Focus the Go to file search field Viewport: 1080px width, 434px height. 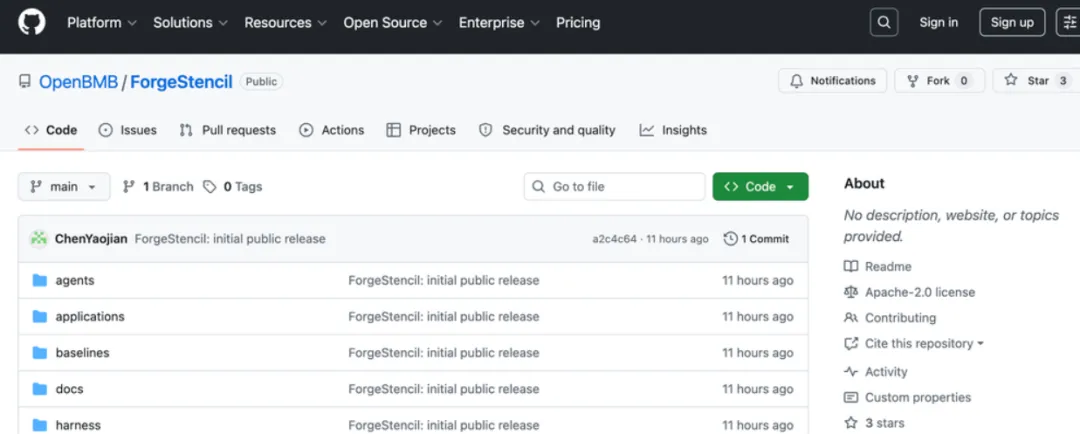pyautogui.click(x=614, y=187)
